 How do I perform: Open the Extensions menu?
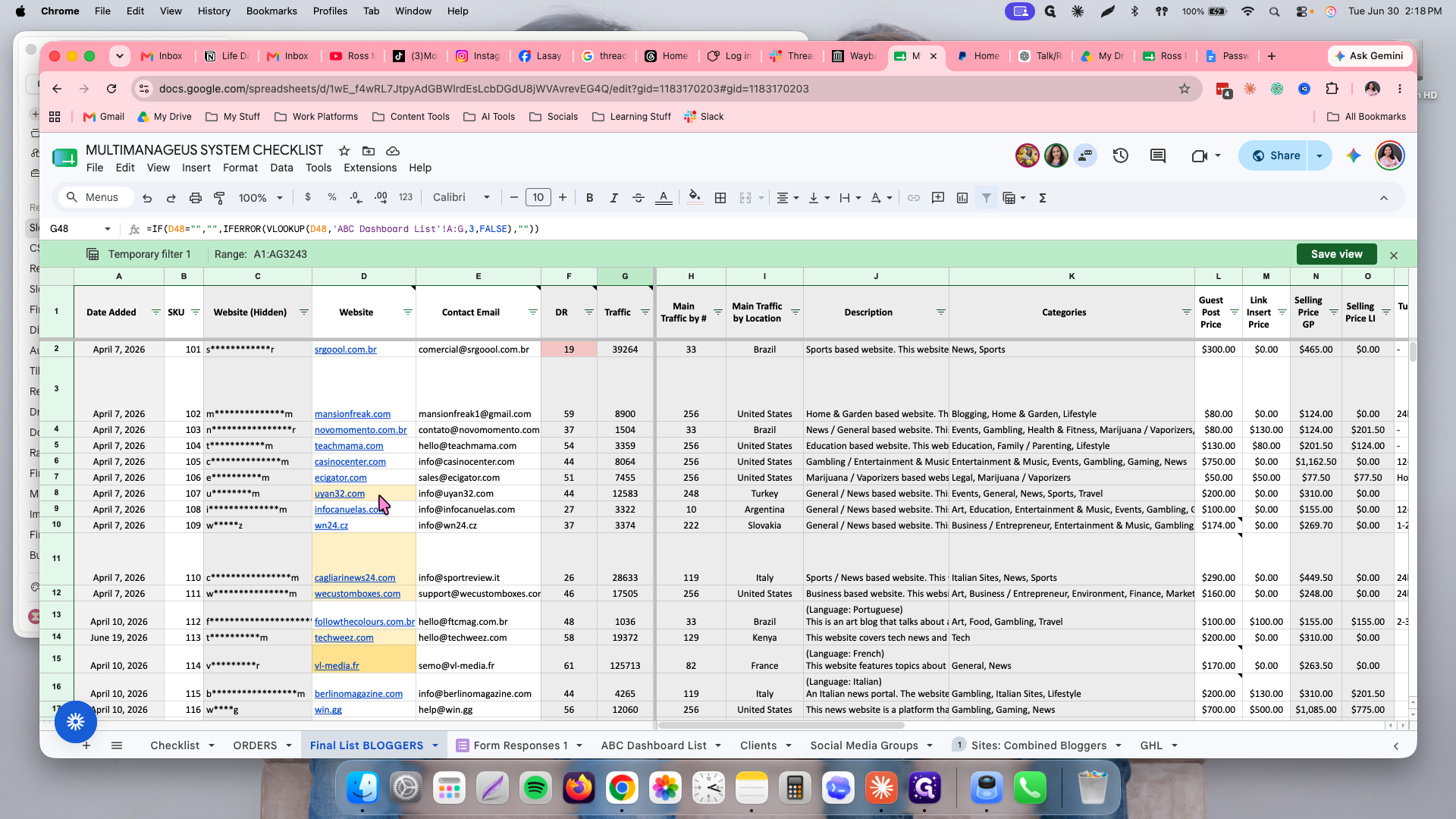point(370,168)
